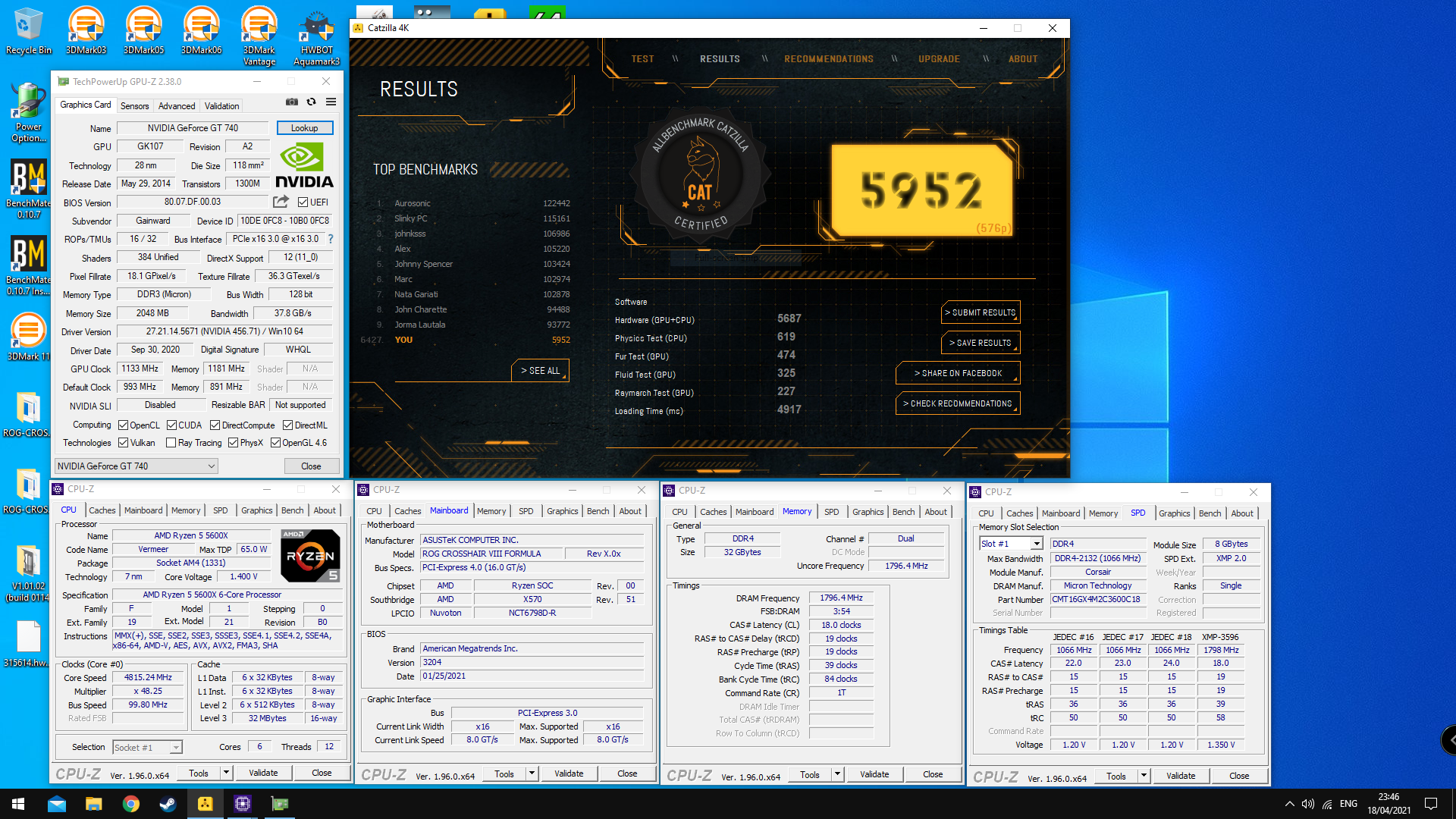Click the GPU-Z screenshot camera icon

tap(291, 102)
